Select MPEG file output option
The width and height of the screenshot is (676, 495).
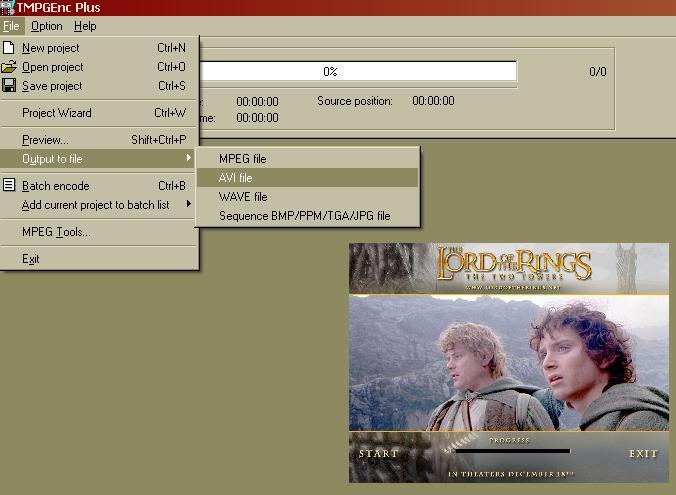tap(307, 159)
